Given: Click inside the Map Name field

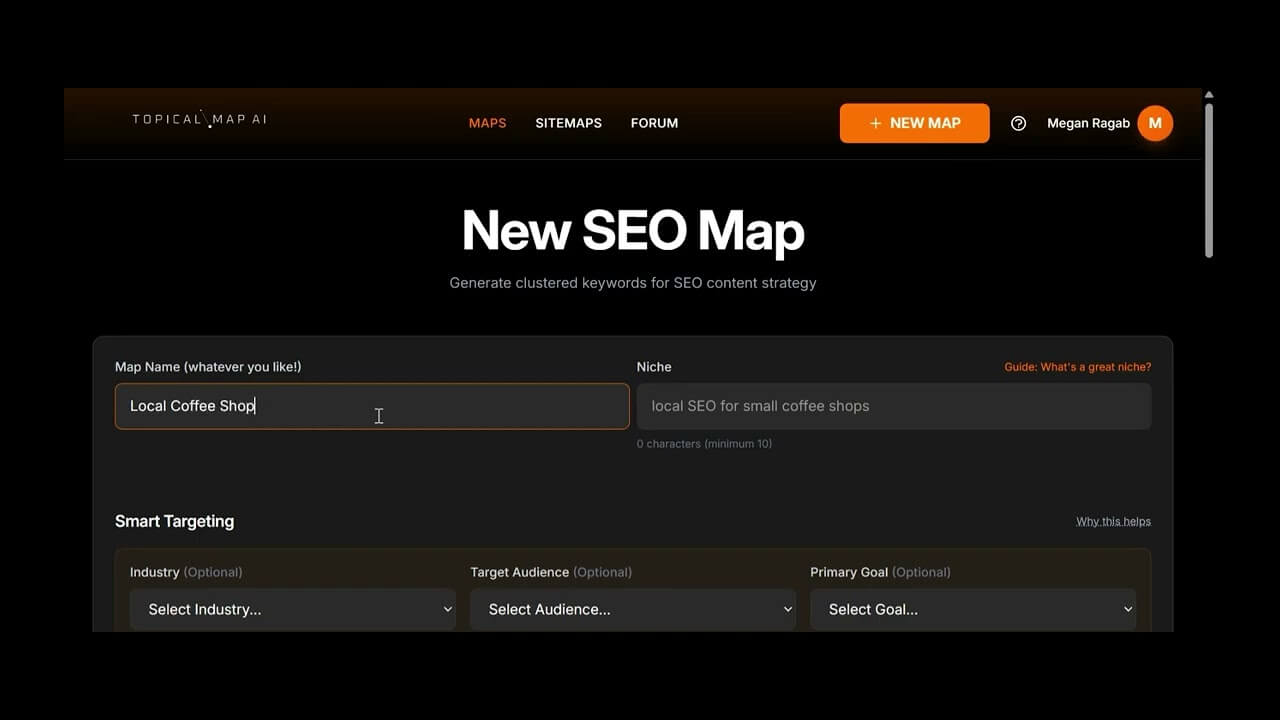Looking at the screenshot, I should pos(371,406).
